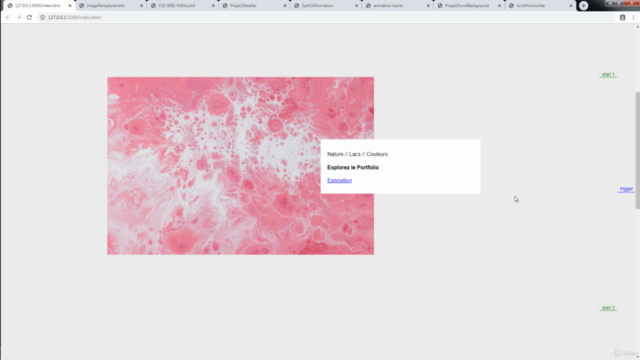Open the browser profile icon
This screenshot has width=640, height=360.
click(622, 18)
